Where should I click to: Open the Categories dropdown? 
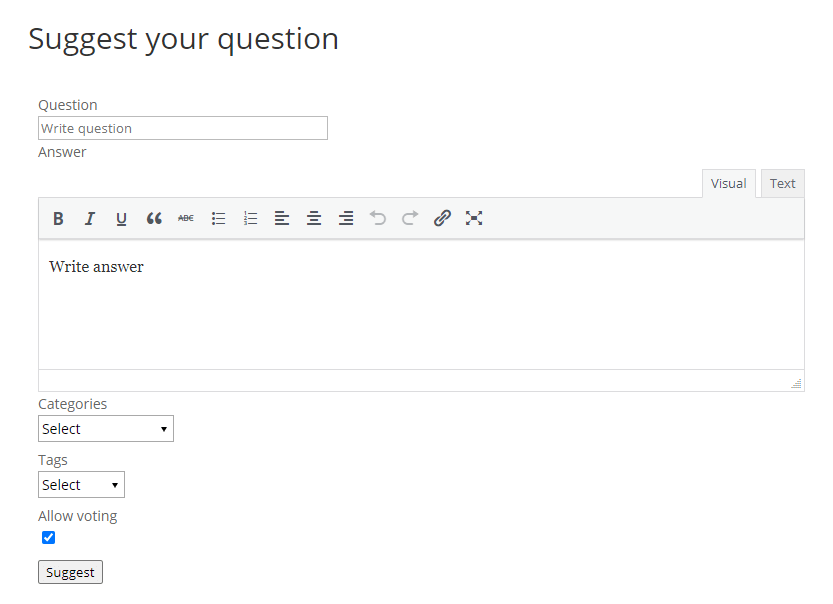pos(105,429)
